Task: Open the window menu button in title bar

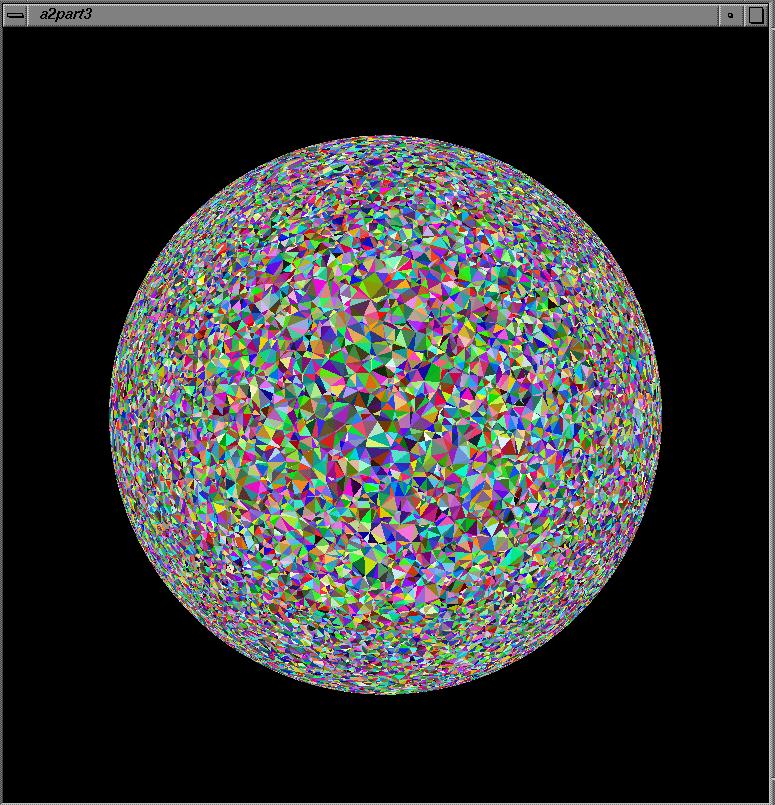Action: coord(15,15)
